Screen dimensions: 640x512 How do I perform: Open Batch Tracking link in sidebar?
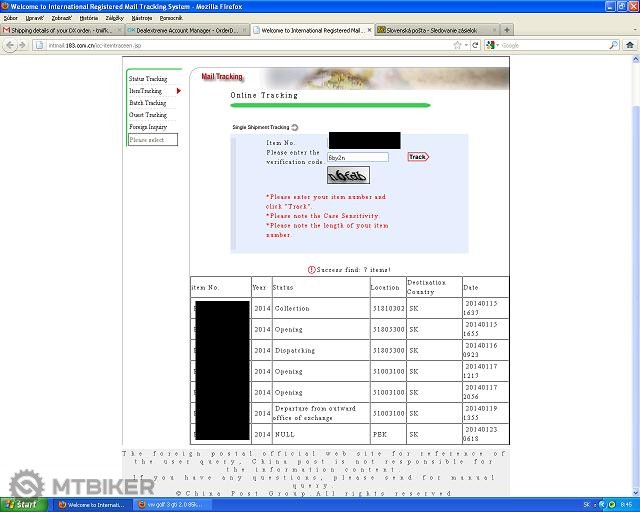[148, 103]
